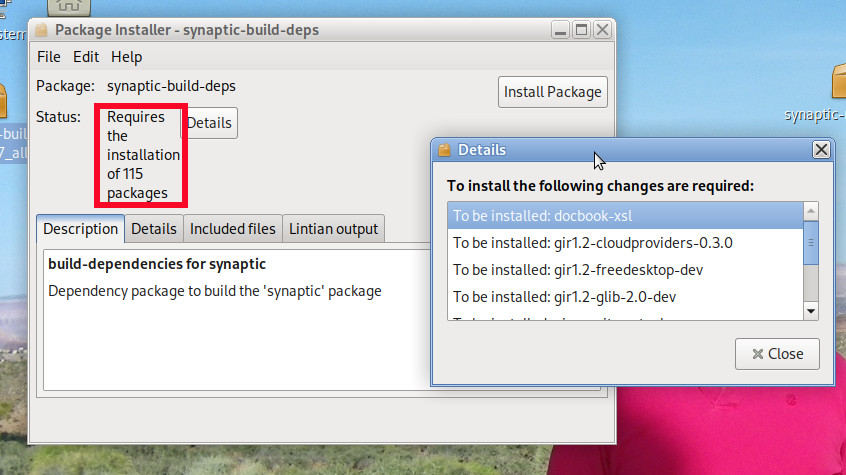846x475 pixels.
Task: Select the gir1.2-freedesktop-dev row
Action: (x=625, y=270)
